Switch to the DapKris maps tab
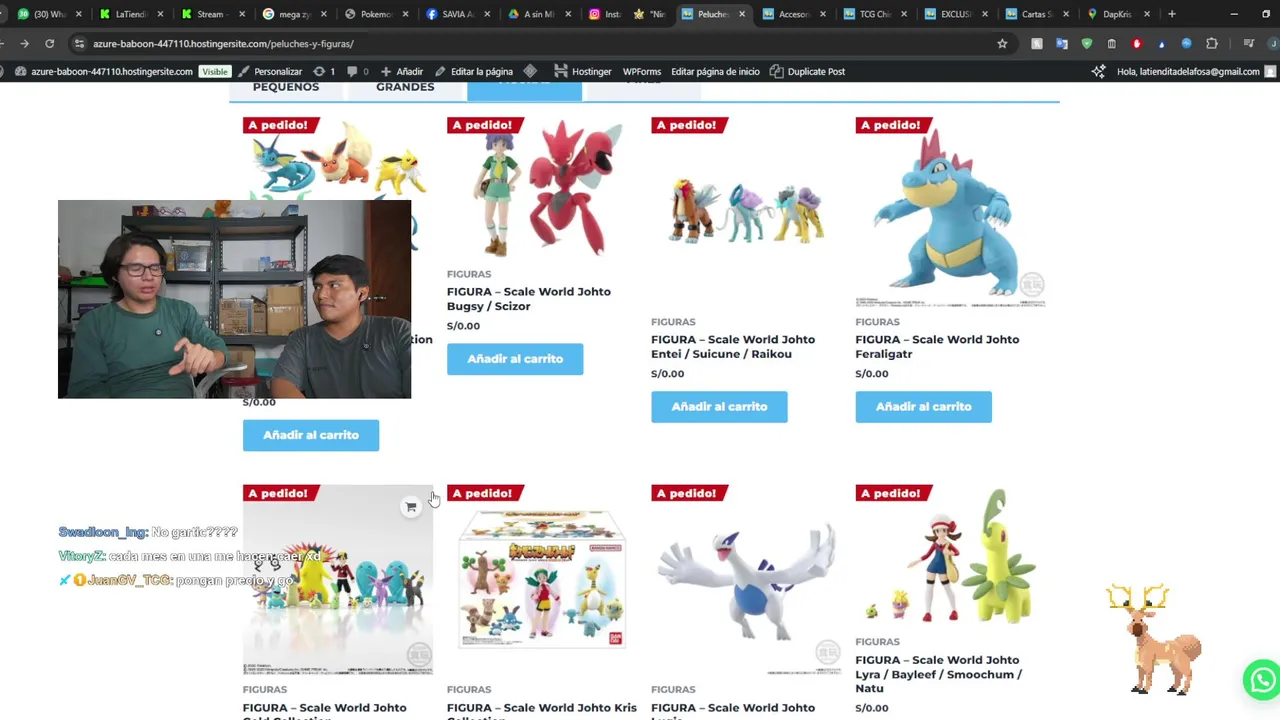 [1116, 14]
